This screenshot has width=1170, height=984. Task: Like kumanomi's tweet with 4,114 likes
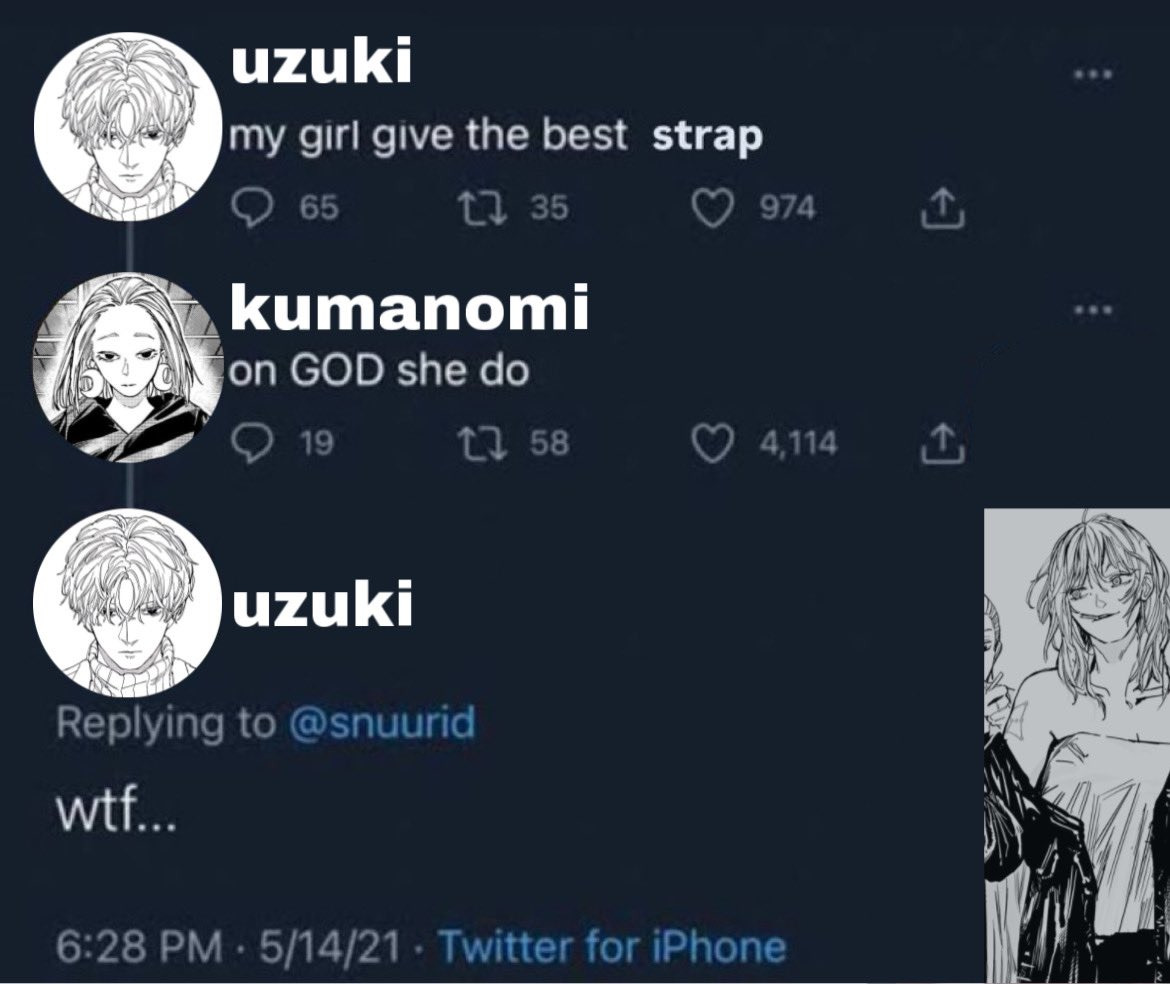coord(713,443)
